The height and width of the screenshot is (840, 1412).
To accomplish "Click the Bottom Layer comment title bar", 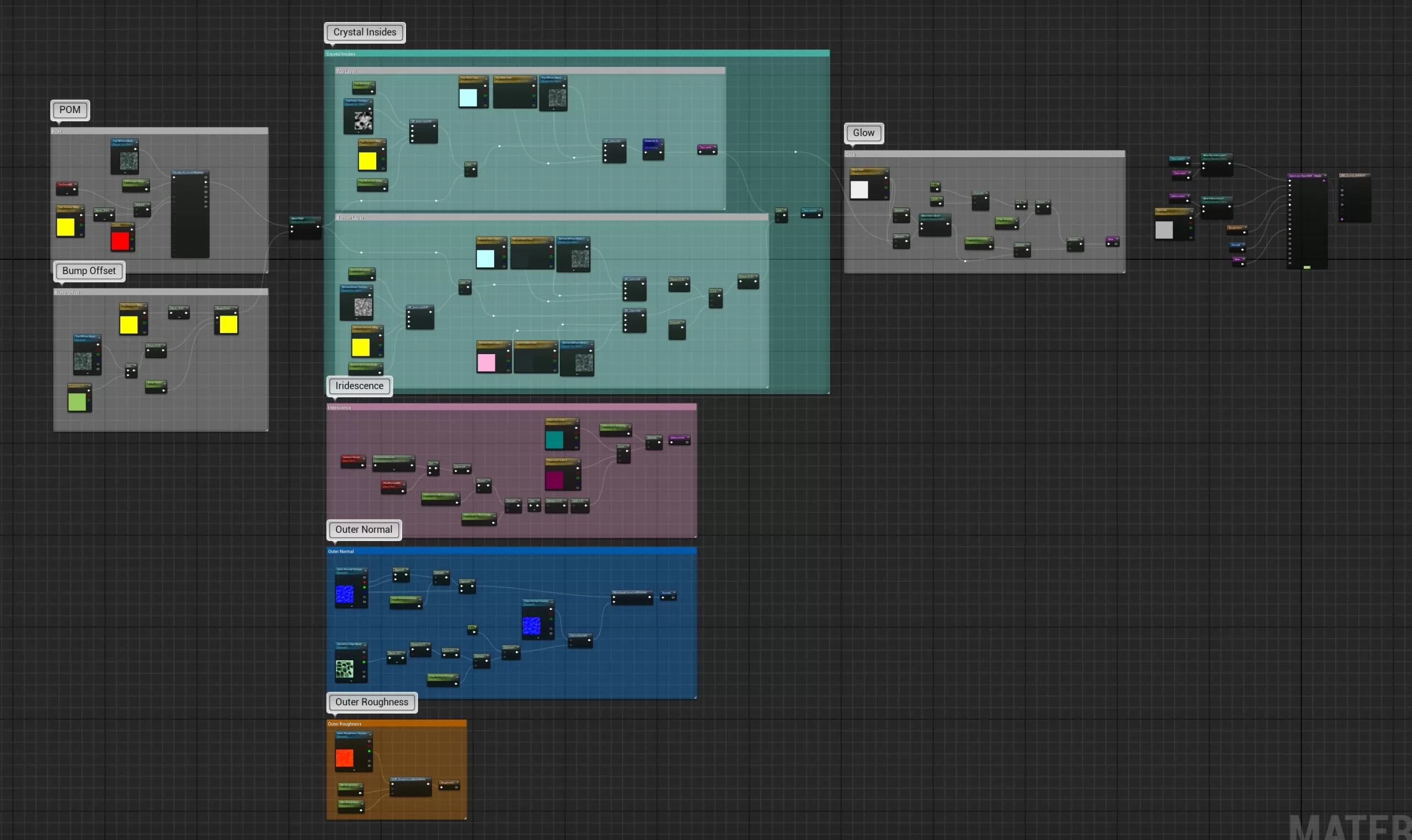I will coord(552,217).
